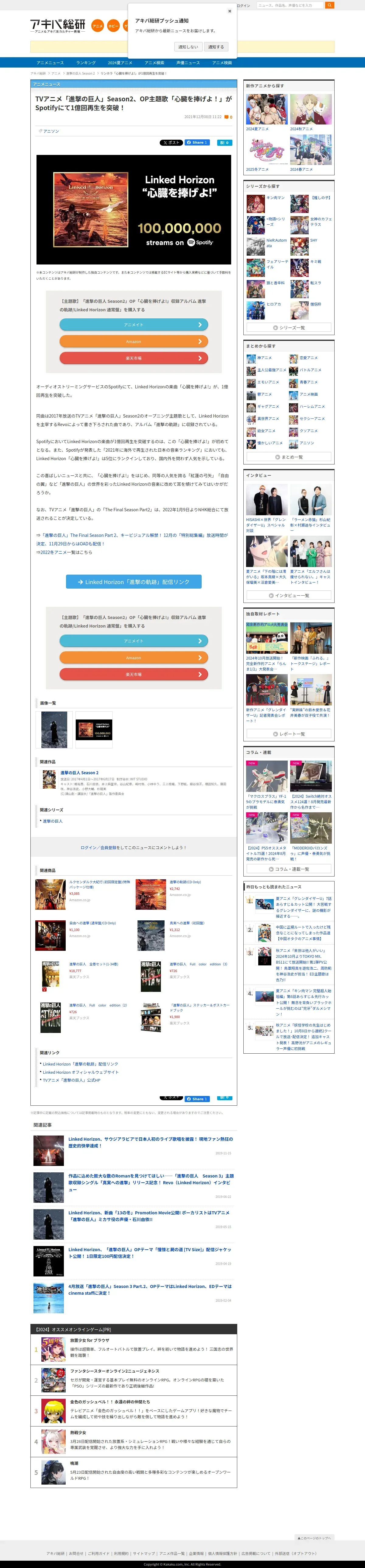Open the NieR:Automata series thumbnail
Image resolution: width=365 pixels, height=1568 pixels.
[255, 246]
